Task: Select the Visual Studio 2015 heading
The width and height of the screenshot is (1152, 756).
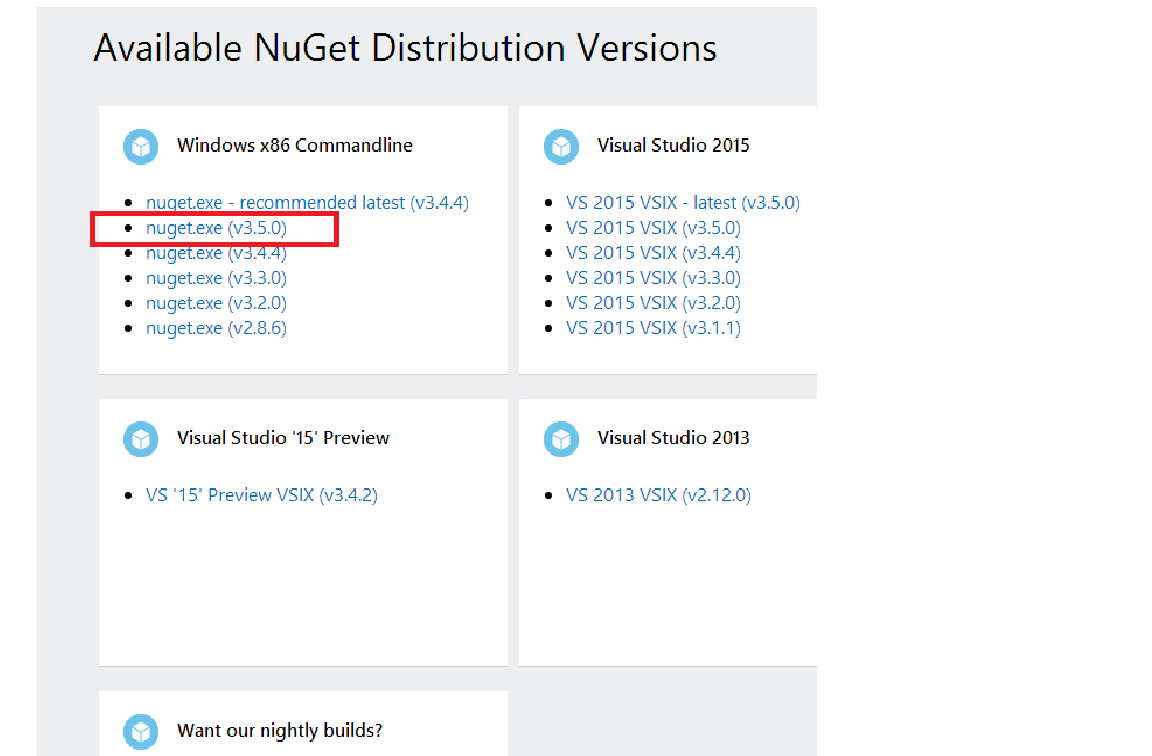Action: point(673,145)
